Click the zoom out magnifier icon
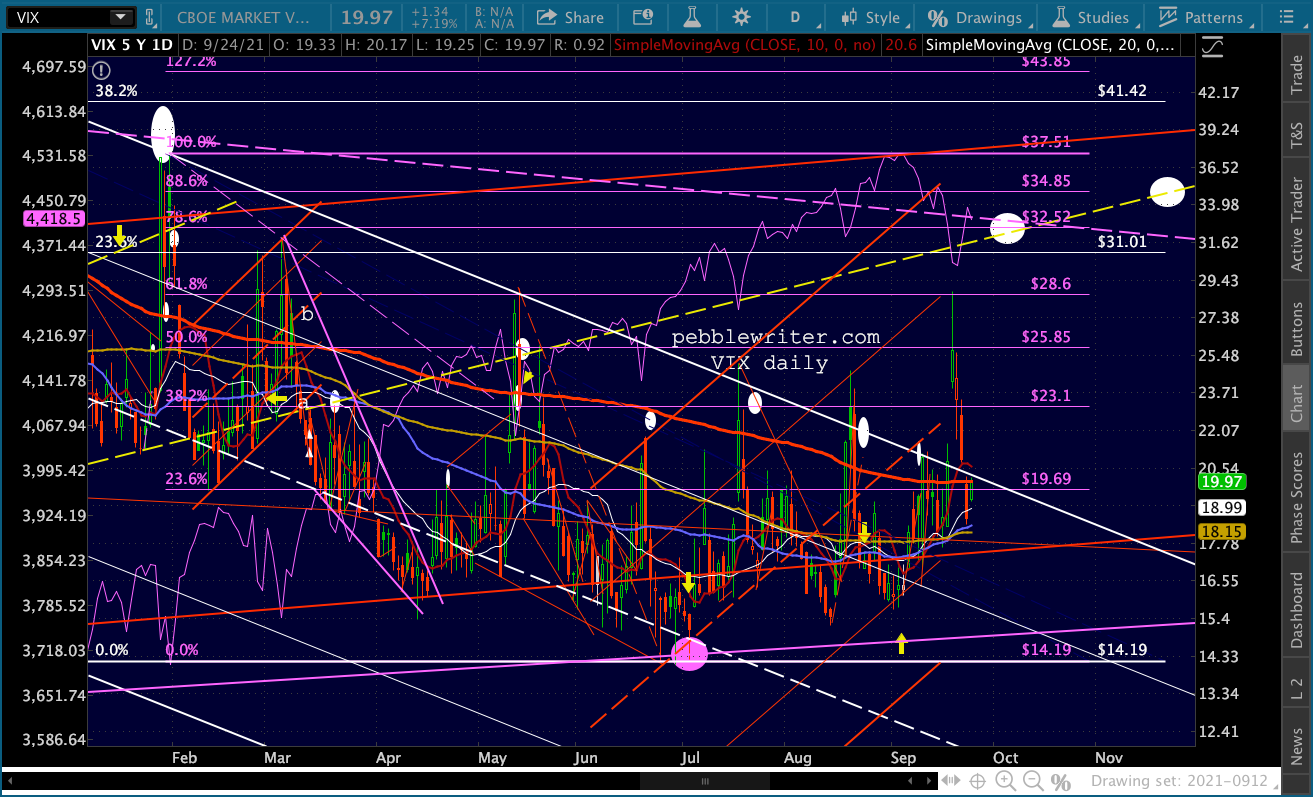Image resolution: width=1313 pixels, height=797 pixels. (1033, 781)
